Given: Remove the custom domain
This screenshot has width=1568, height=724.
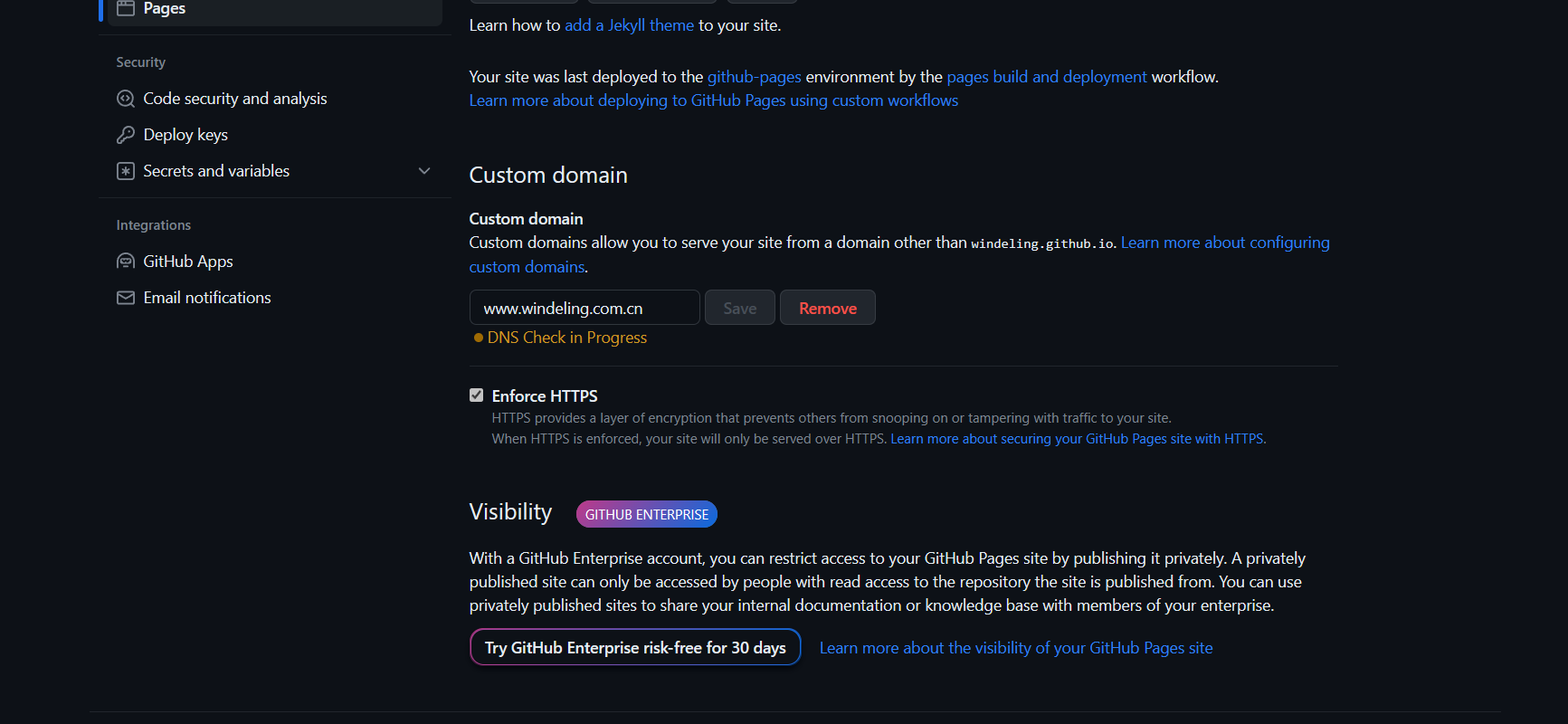Looking at the screenshot, I should click(828, 308).
